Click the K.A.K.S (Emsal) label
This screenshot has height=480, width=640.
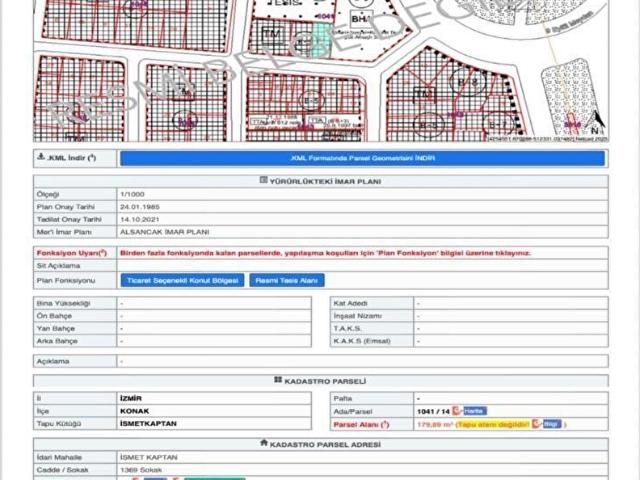362,341
